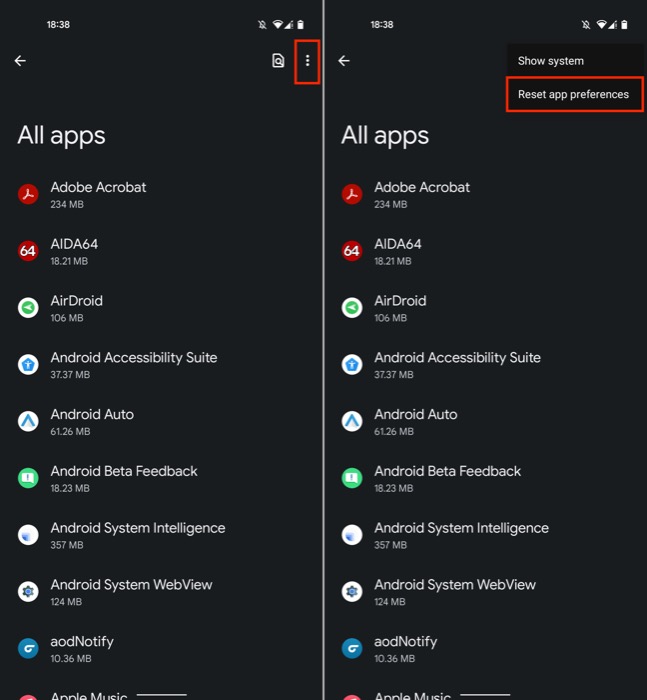
Task: Select the Android Auto name in the right list
Action: coord(416,414)
